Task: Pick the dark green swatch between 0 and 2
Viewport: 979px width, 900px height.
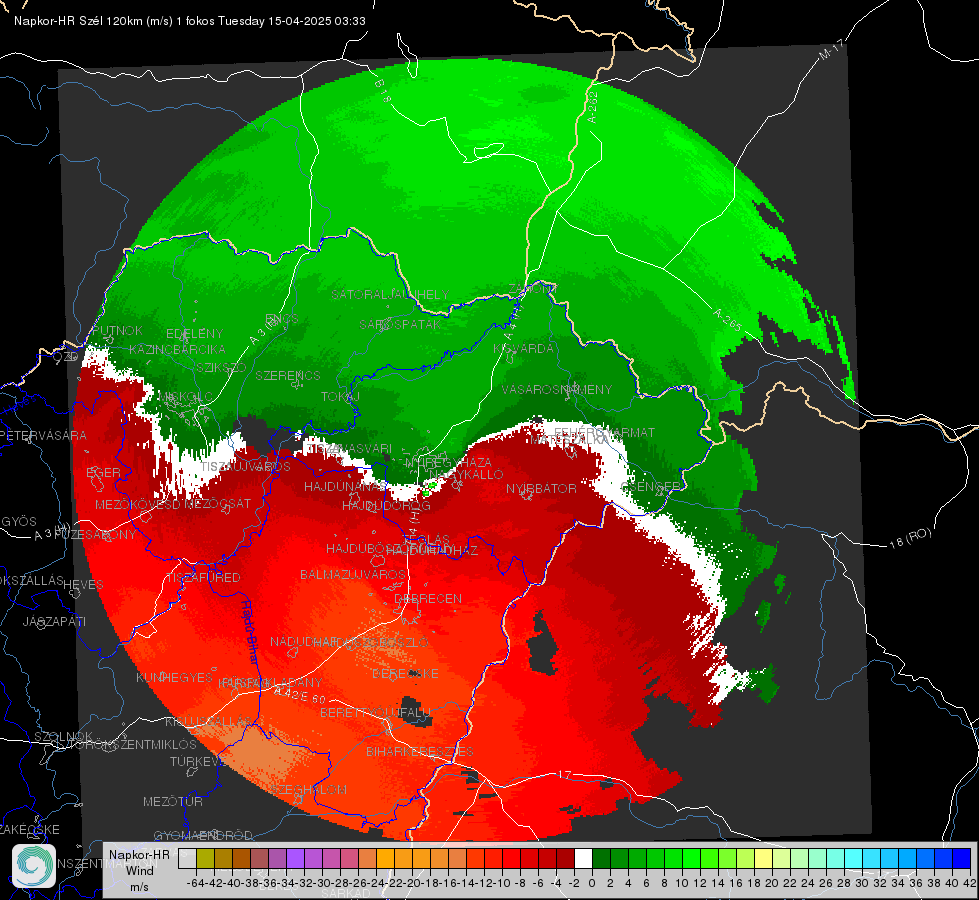Action: click(x=601, y=859)
